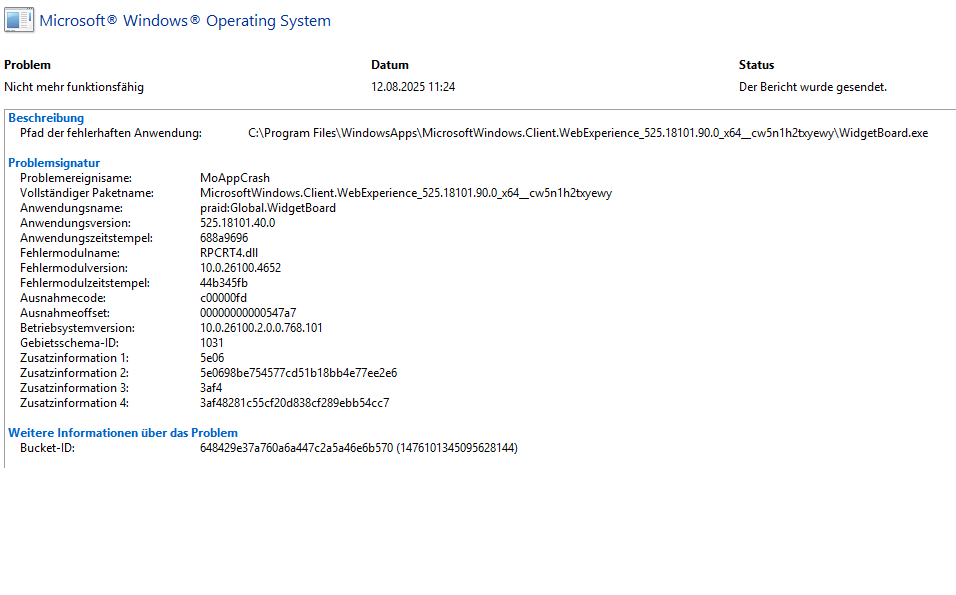Select exception code 'c00000fd'
Viewport: 956px width, 595px height.
coord(223,298)
